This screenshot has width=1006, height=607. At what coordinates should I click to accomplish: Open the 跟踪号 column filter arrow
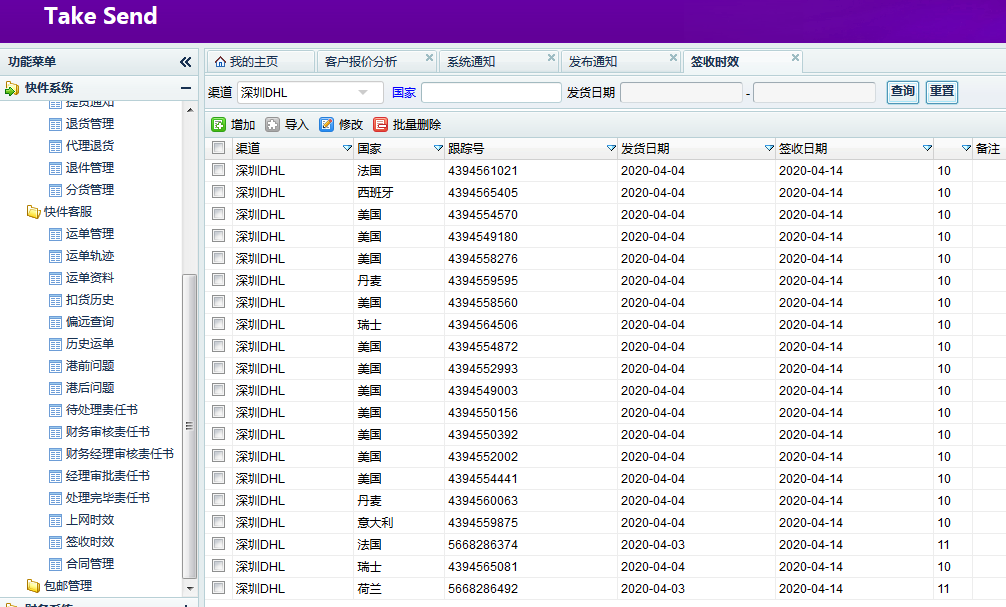tap(611, 148)
